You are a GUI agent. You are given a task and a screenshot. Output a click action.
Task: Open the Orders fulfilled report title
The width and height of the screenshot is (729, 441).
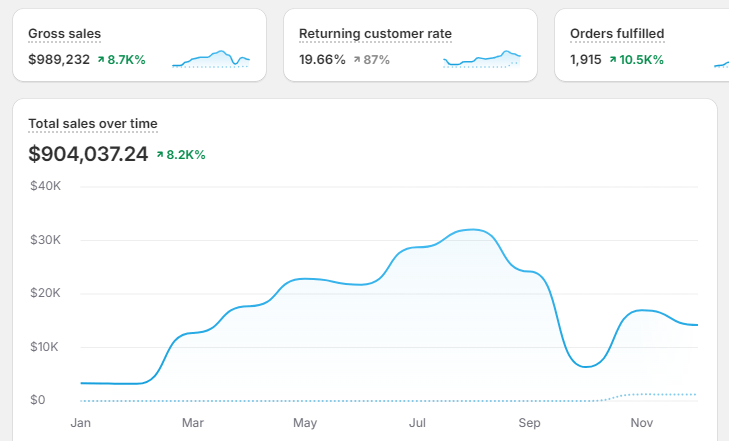617,34
